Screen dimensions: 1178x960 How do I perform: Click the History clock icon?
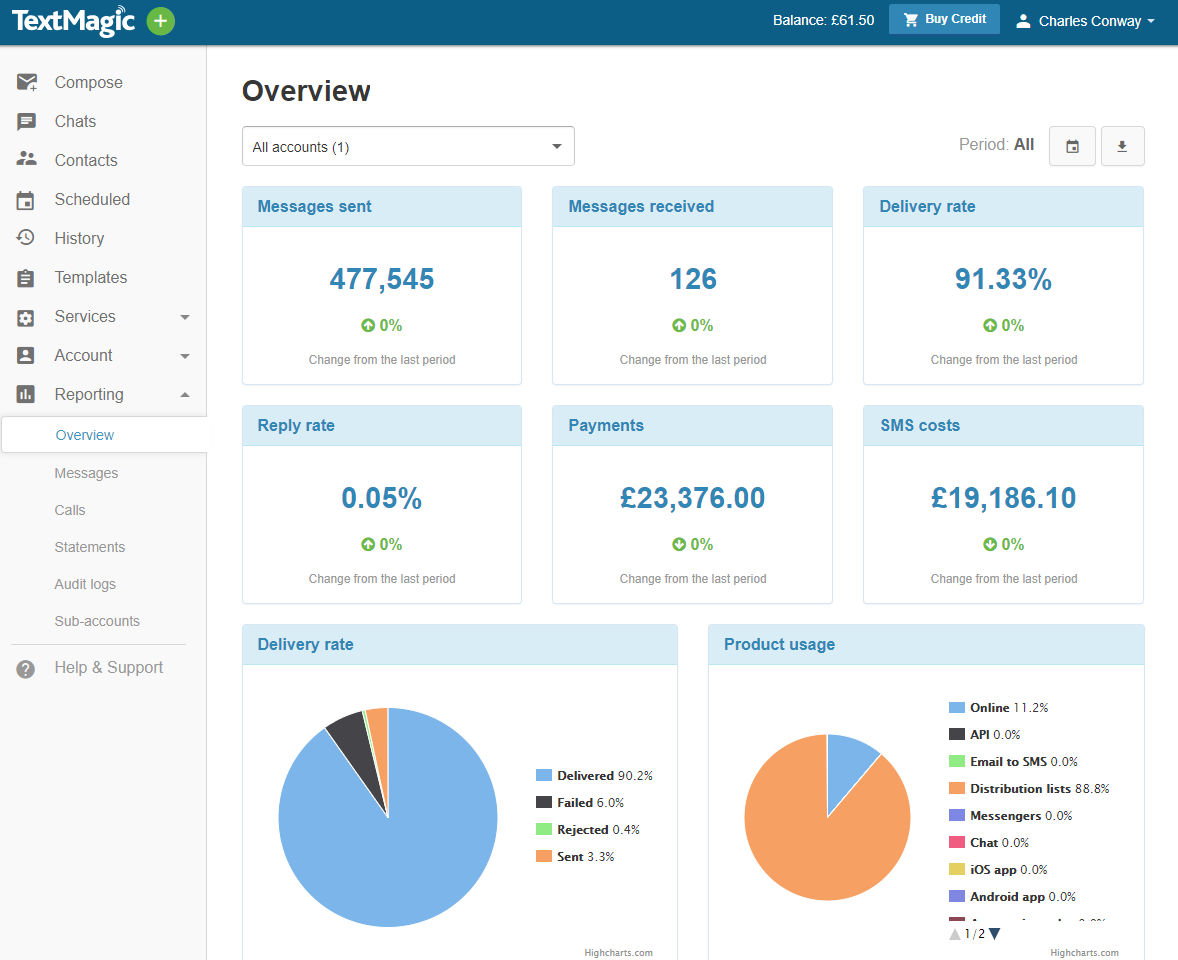click(x=26, y=238)
